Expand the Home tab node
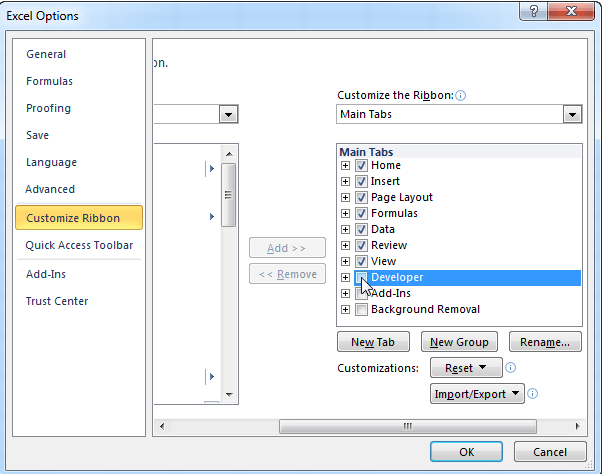The height and width of the screenshot is (474, 604). click(x=346, y=166)
